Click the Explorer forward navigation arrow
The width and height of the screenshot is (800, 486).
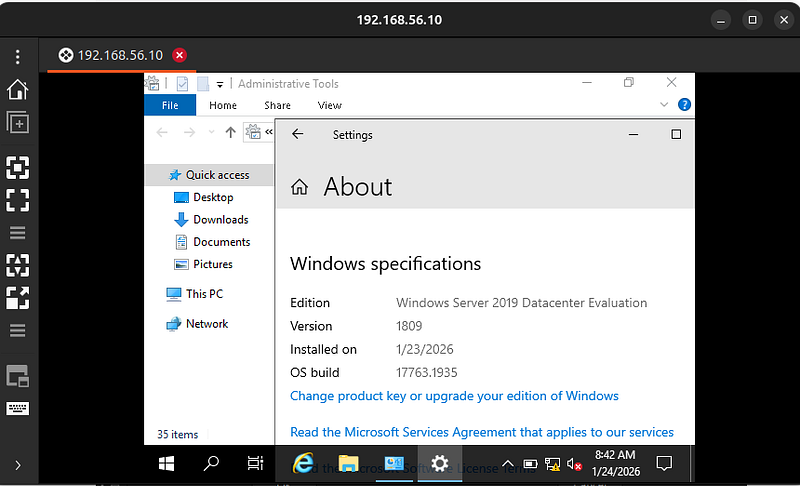[x=189, y=133]
